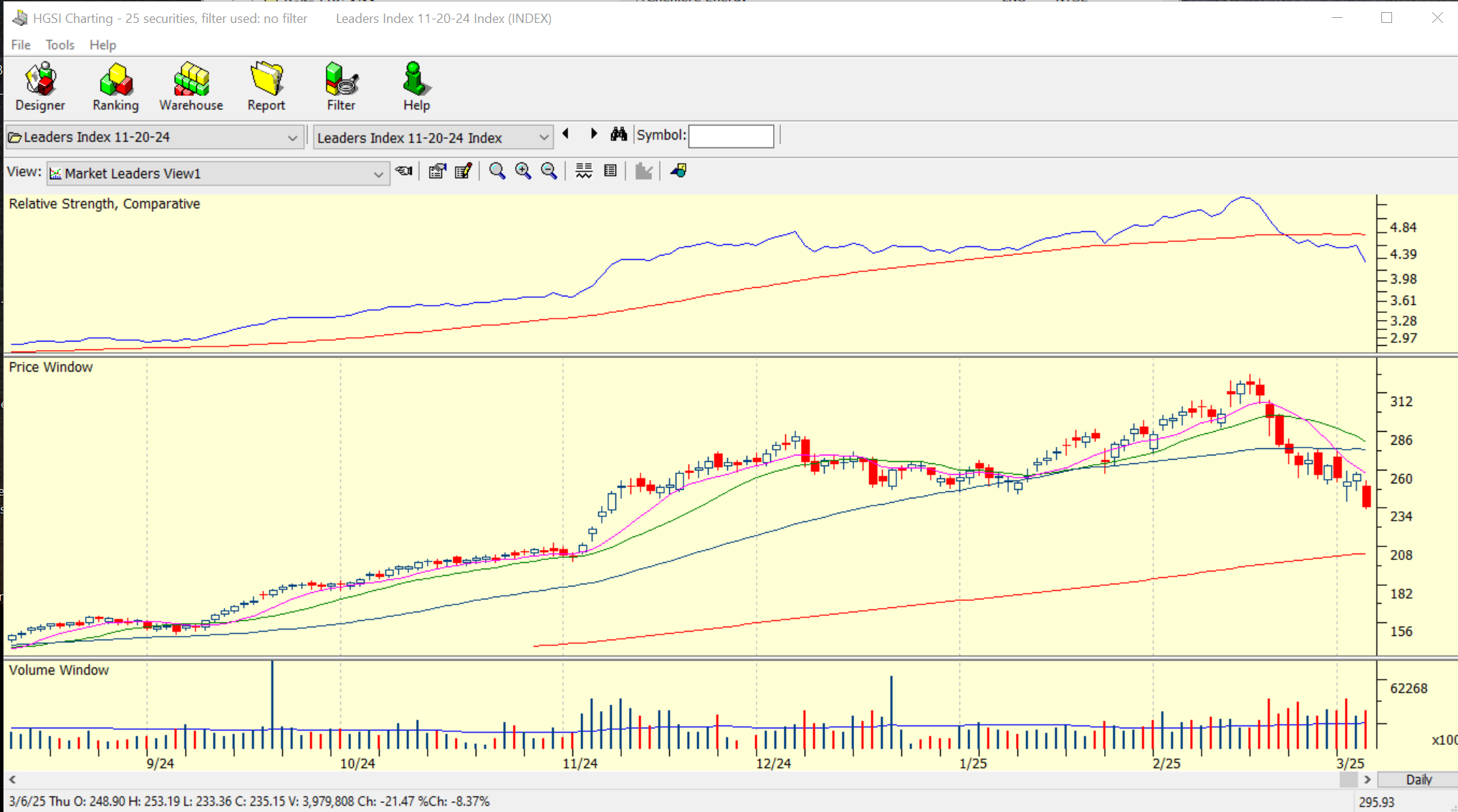The width and height of the screenshot is (1458, 812).
Task: Go to next security arrow
Action: click(594, 134)
